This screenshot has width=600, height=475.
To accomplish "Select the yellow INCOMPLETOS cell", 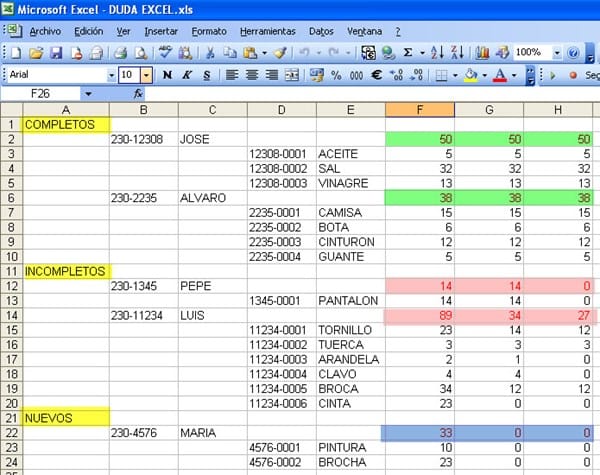I will pyautogui.click(x=66, y=271).
